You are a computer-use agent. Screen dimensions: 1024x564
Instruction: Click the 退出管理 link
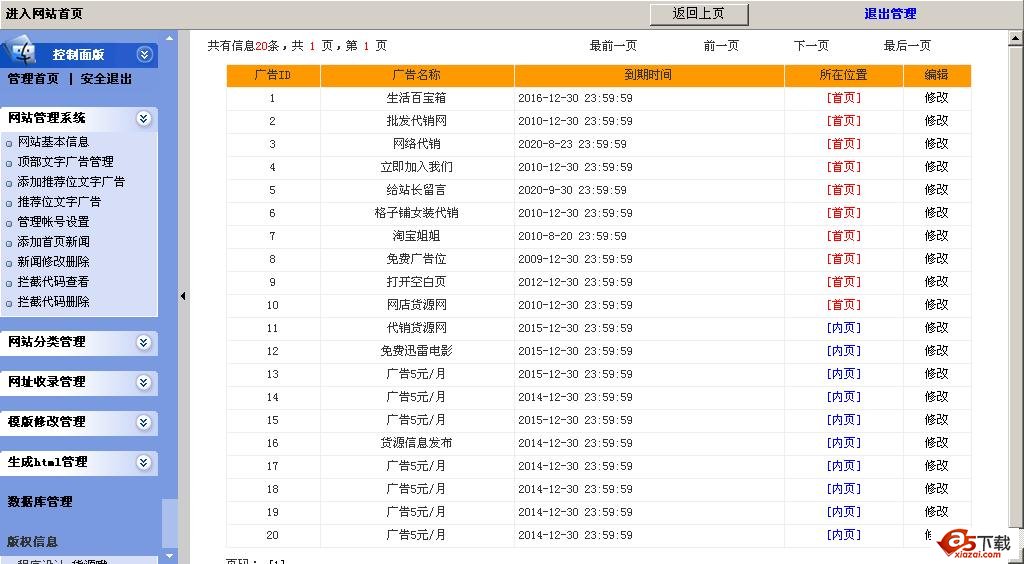tap(890, 14)
